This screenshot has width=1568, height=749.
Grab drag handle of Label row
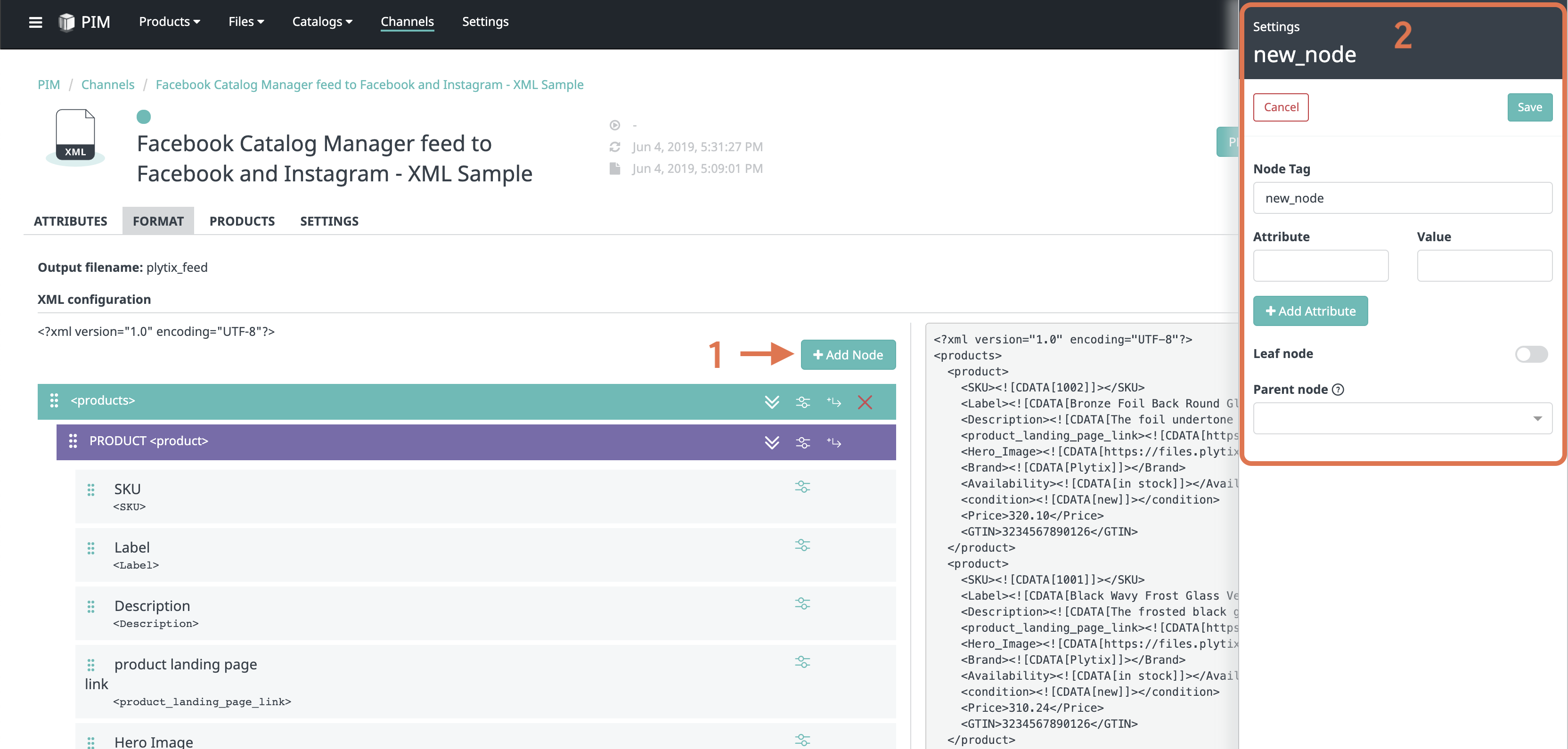tap(90, 548)
